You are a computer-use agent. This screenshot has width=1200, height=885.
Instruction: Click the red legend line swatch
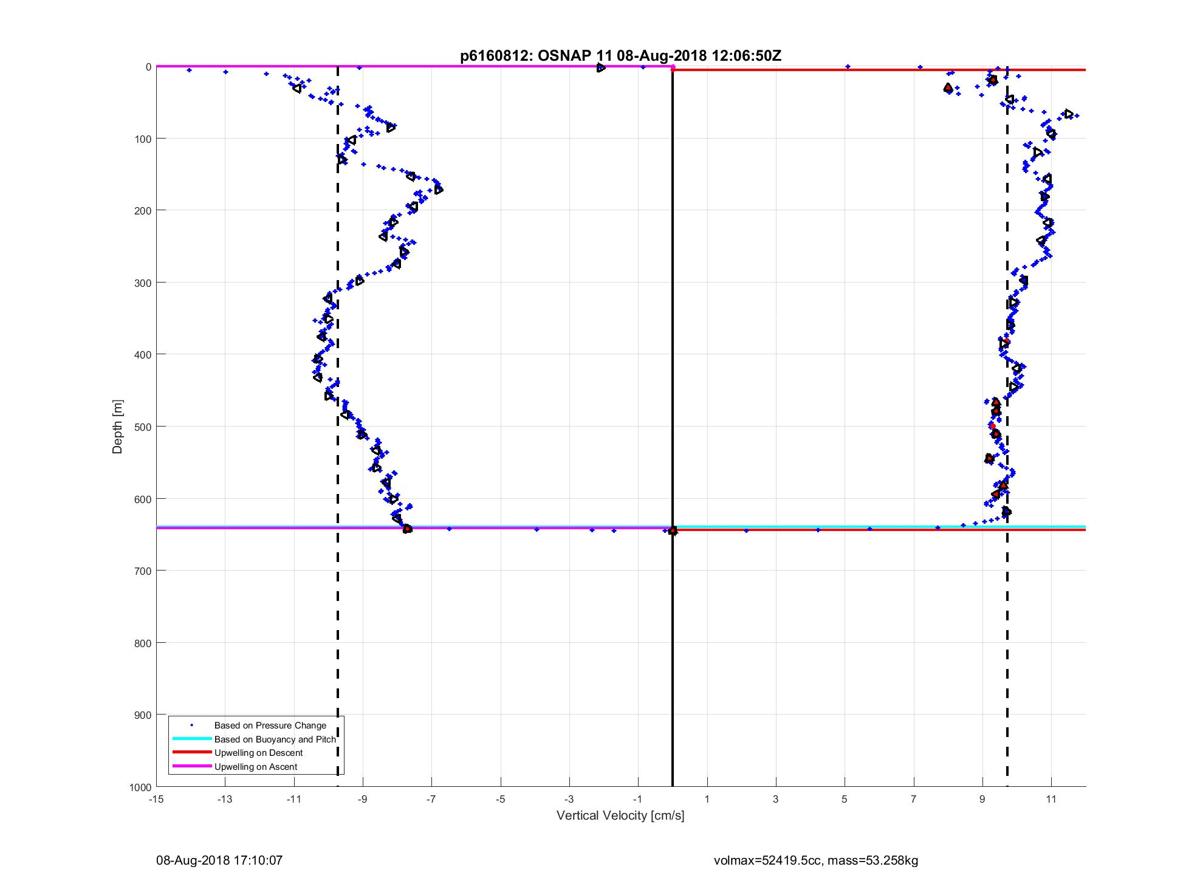coord(191,753)
